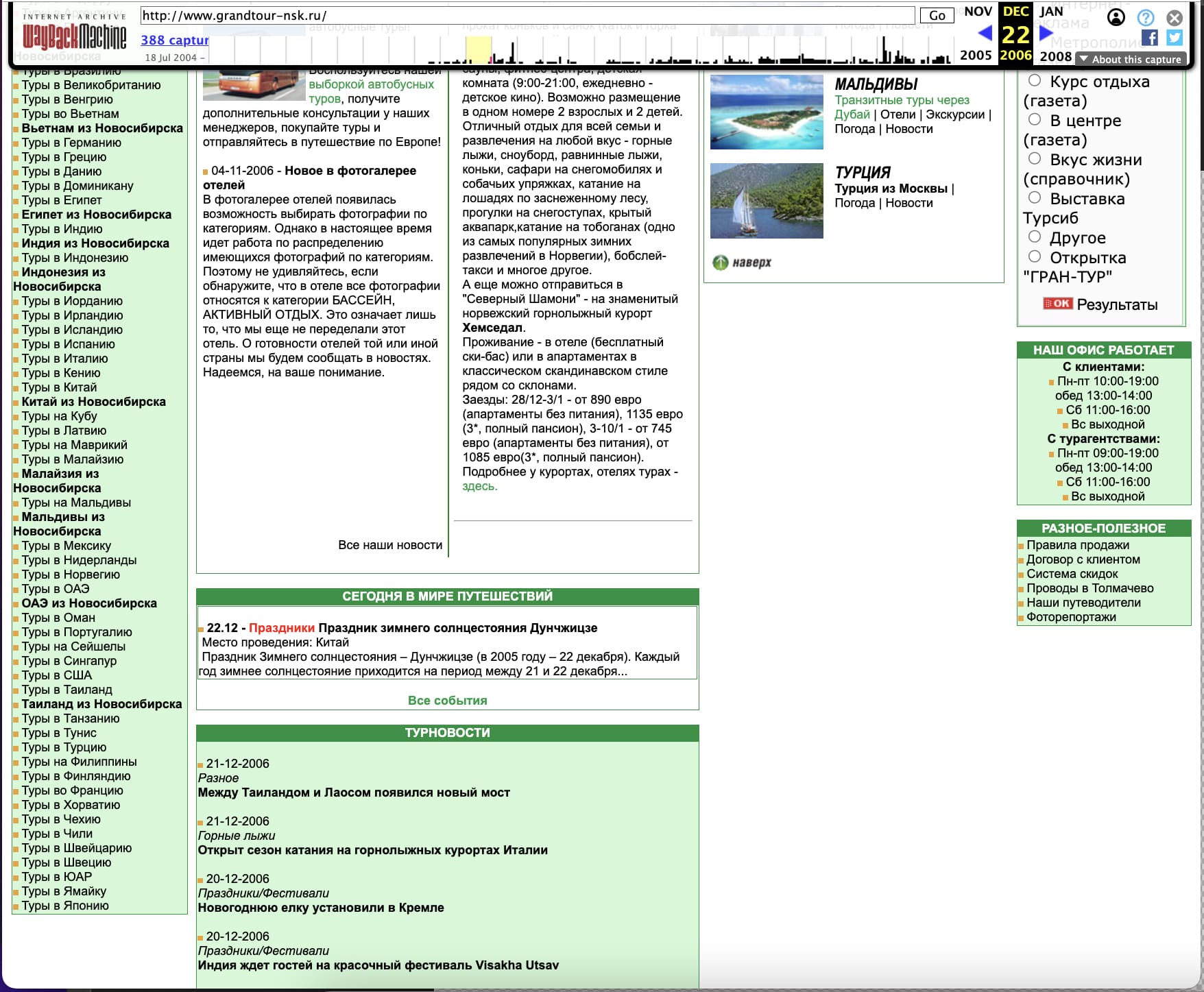Click the red OK vote button
Image resolution: width=1204 pixels, height=992 pixels.
coord(1057,304)
